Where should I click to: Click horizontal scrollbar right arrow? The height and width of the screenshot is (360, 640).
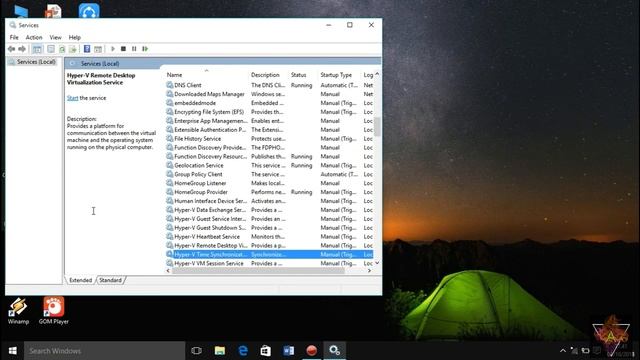click(x=369, y=271)
